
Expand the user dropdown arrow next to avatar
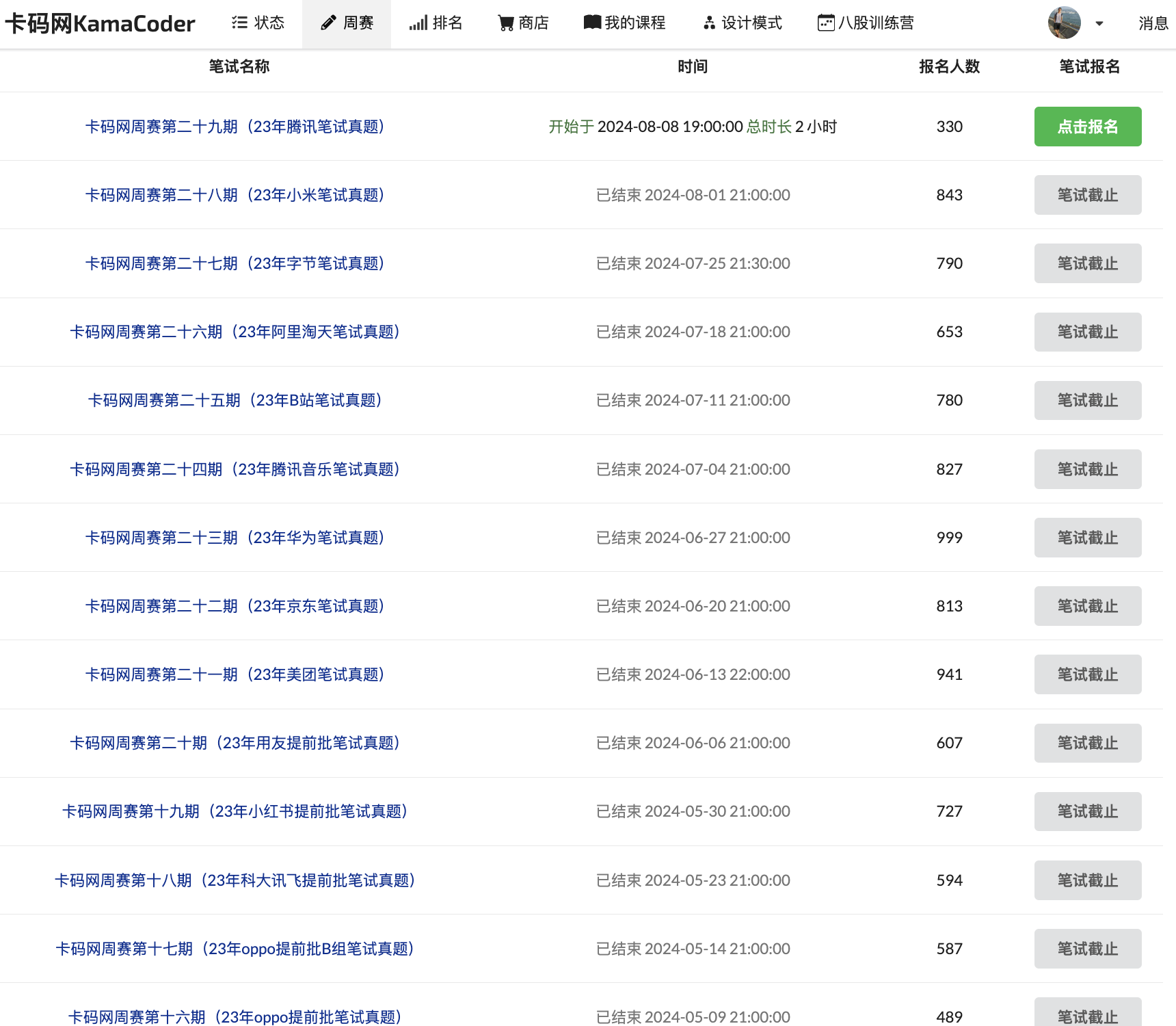1099,23
